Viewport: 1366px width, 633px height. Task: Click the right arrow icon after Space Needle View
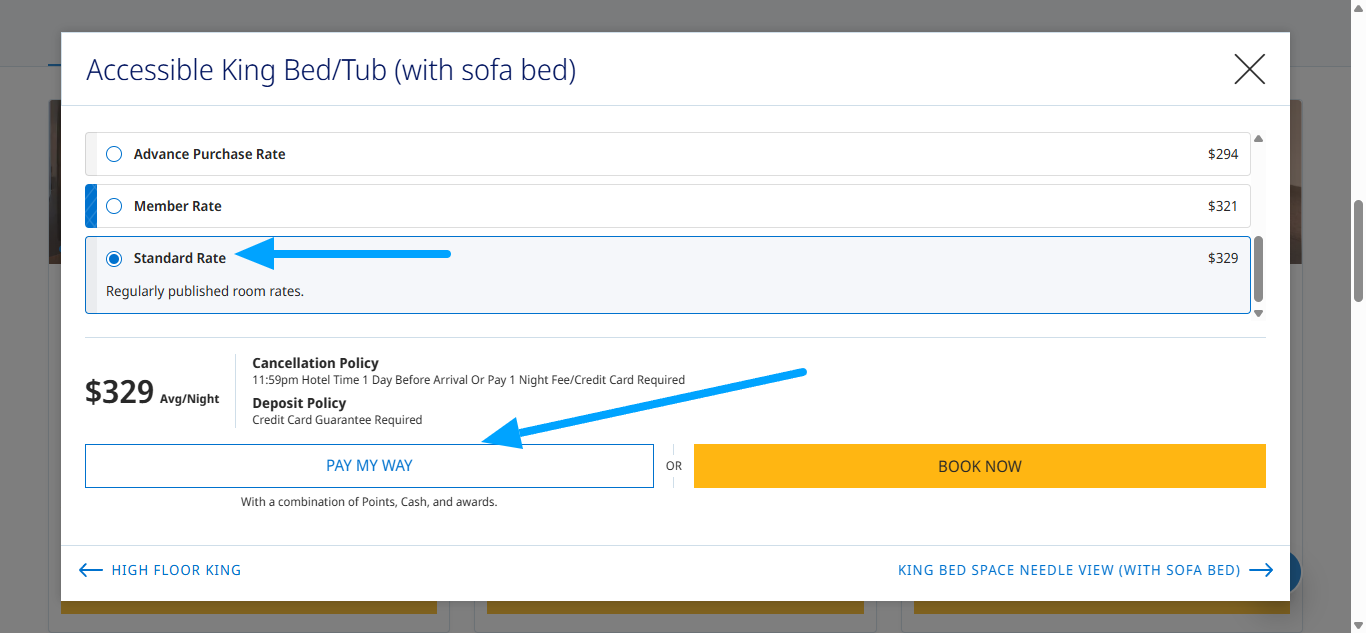(x=1262, y=570)
